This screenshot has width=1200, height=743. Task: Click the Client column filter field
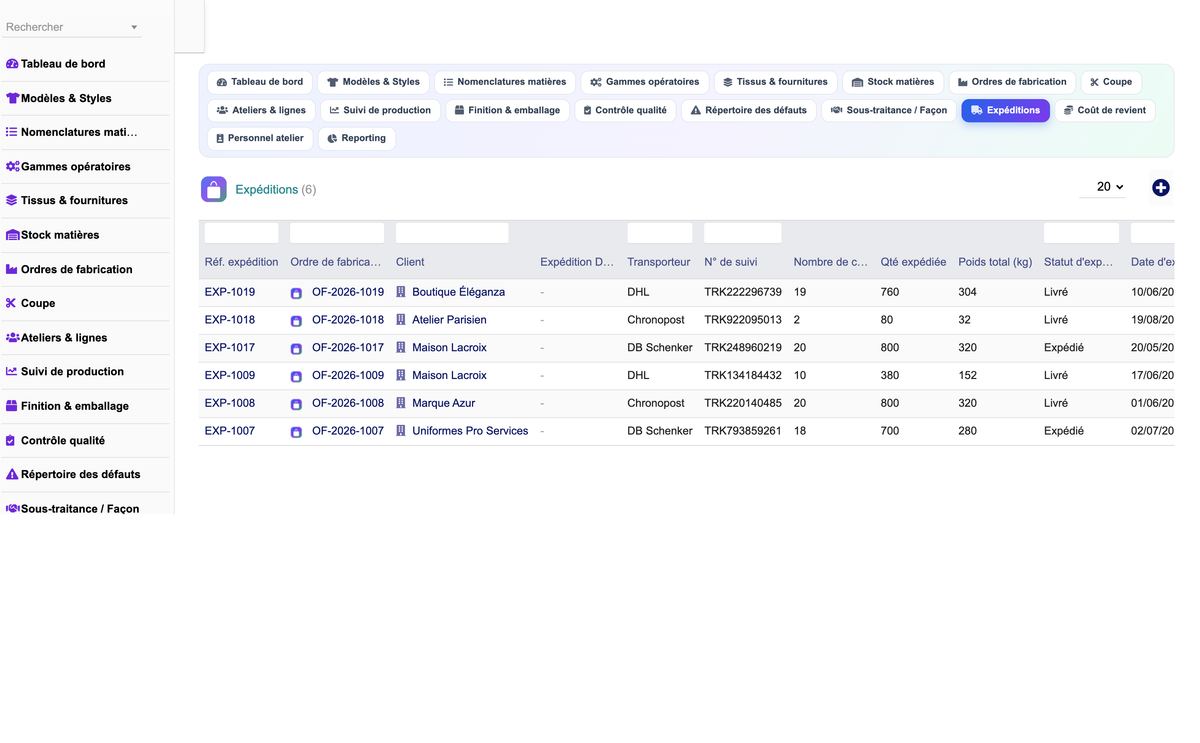coord(452,233)
